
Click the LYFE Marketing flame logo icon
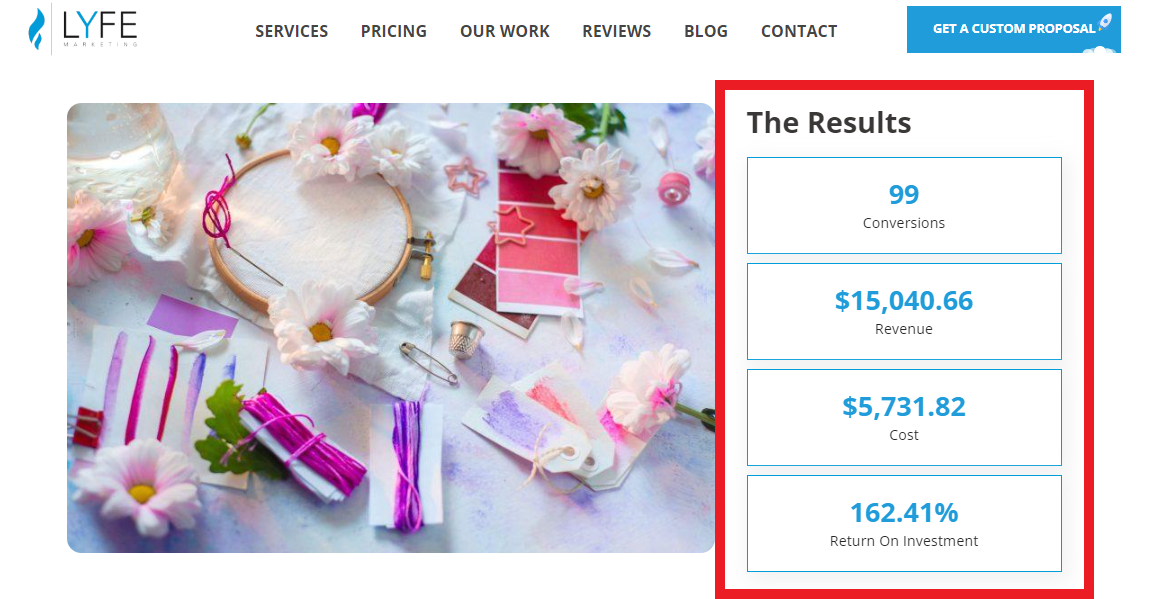35,29
